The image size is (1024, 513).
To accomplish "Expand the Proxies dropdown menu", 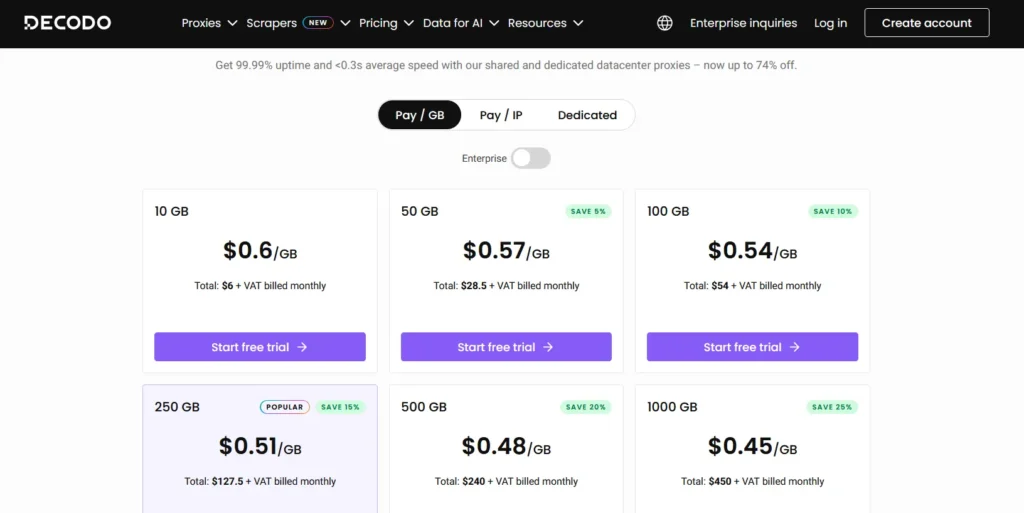I will coord(209,23).
